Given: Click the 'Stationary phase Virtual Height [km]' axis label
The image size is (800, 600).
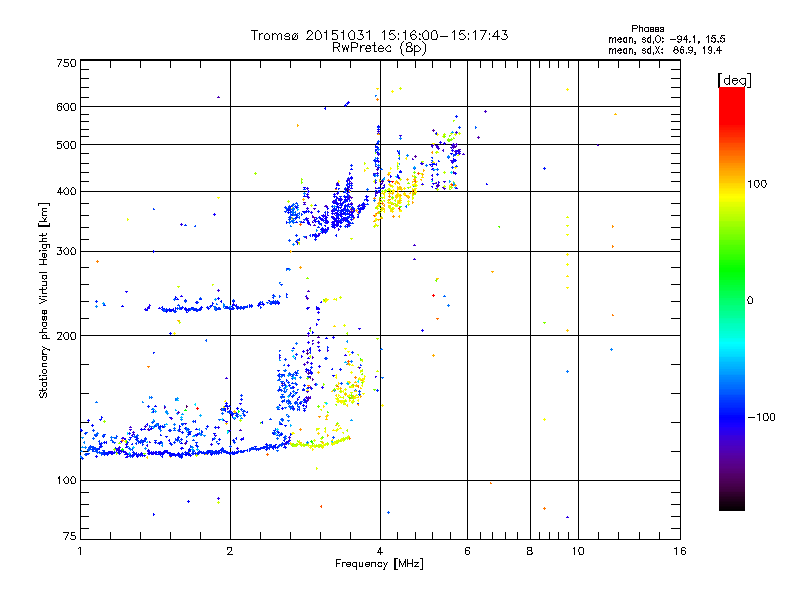Looking at the screenshot, I should coord(44,300).
